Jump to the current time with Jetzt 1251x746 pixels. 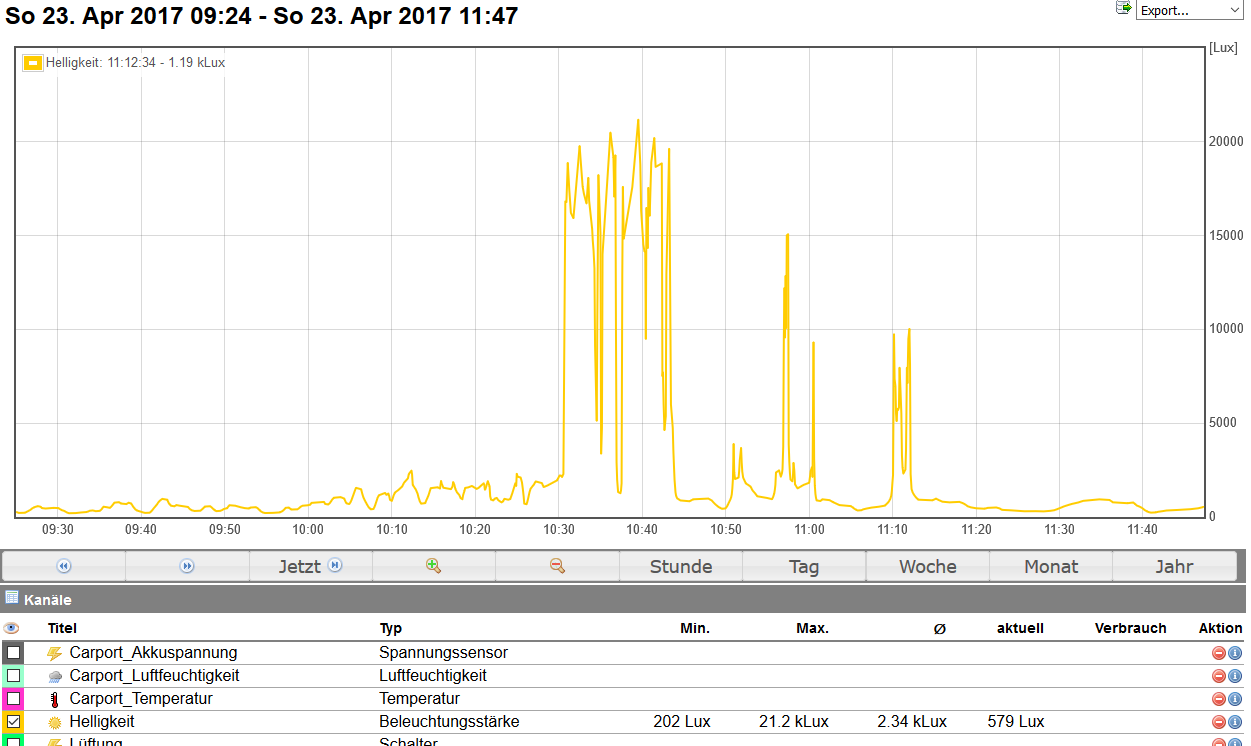click(310, 566)
